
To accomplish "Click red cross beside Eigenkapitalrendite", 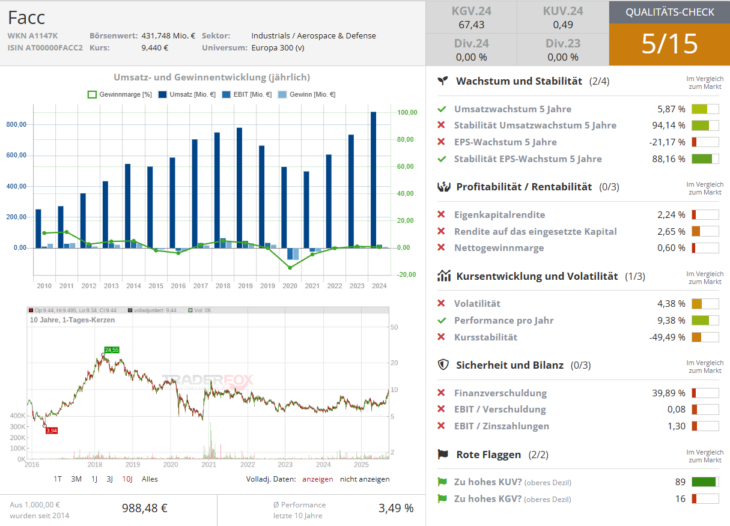I will click(x=441, y=215).
